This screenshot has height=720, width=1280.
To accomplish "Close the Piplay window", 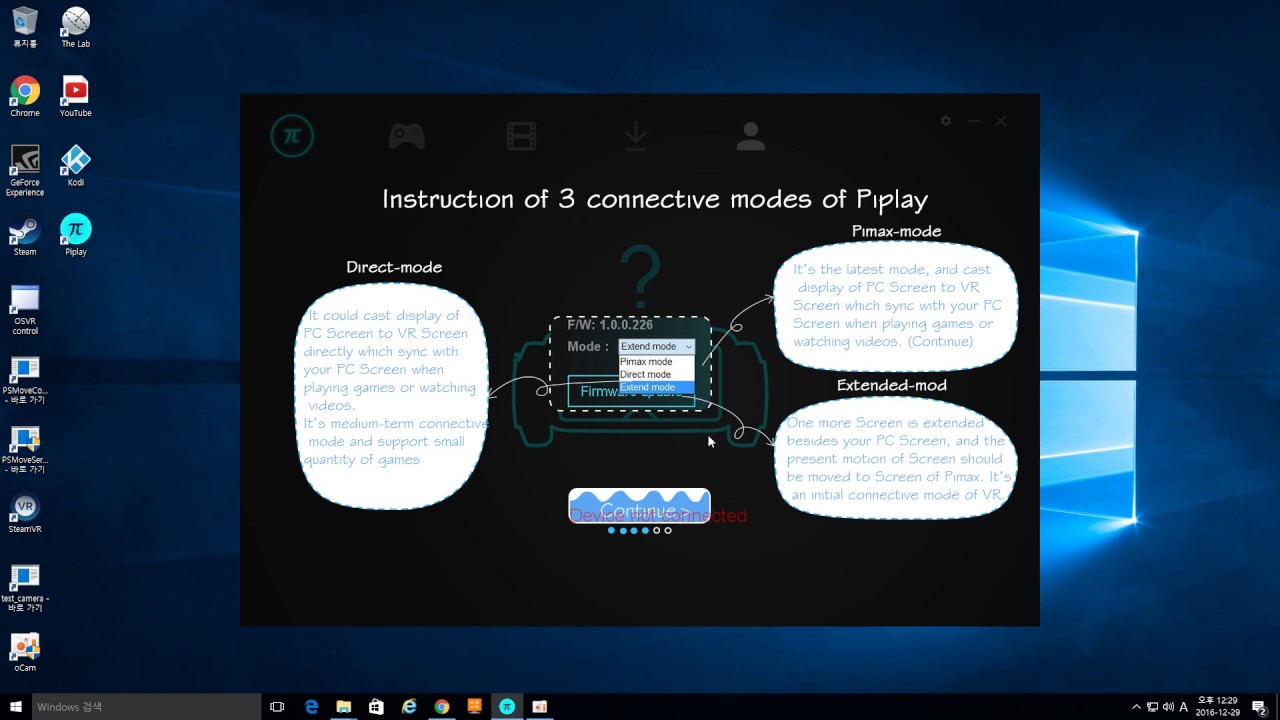I will click(1001, 120).
